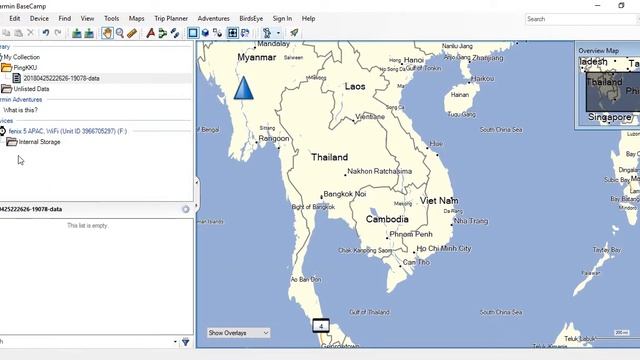Click the Delete X toolbar icon
This screenshot has width=640, height=360.
30,33
